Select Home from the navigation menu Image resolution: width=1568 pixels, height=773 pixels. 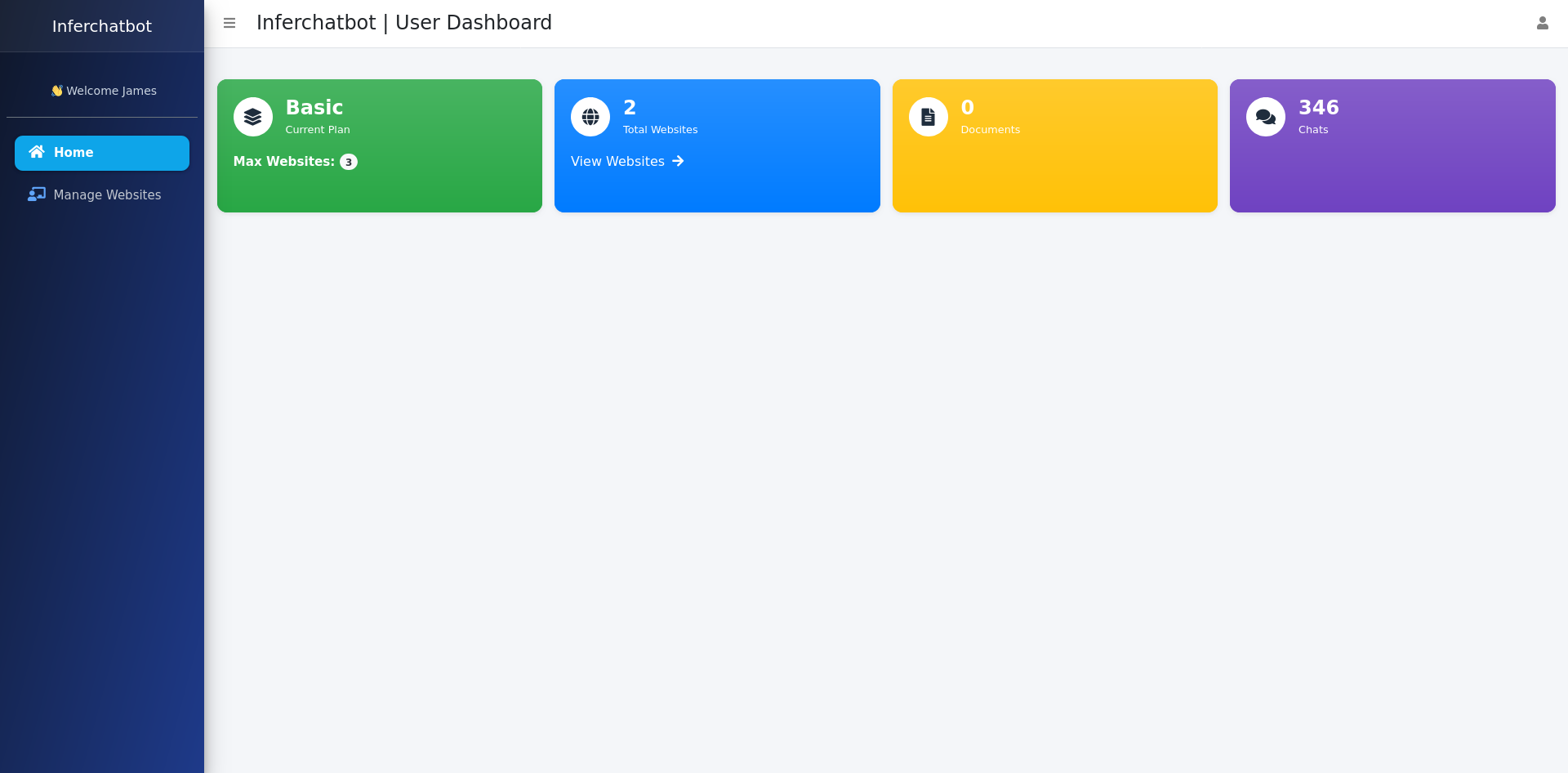(72, 152)
